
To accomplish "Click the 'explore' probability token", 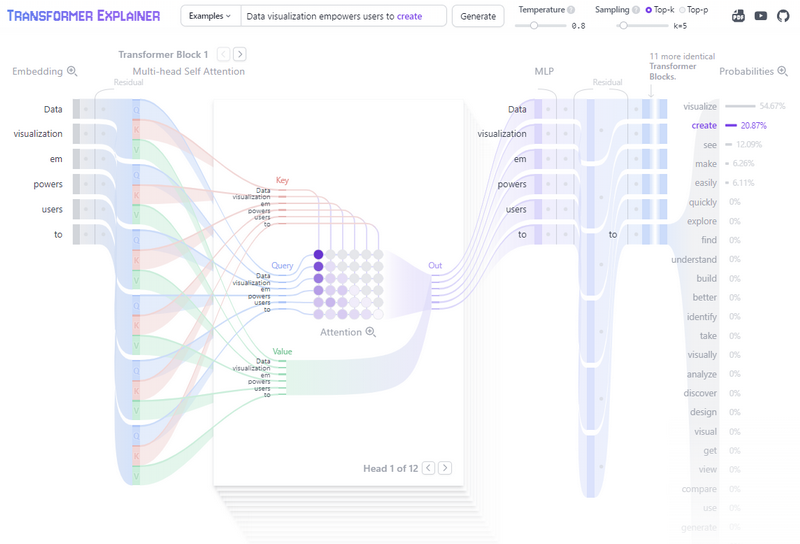I will tap(702, 221).
